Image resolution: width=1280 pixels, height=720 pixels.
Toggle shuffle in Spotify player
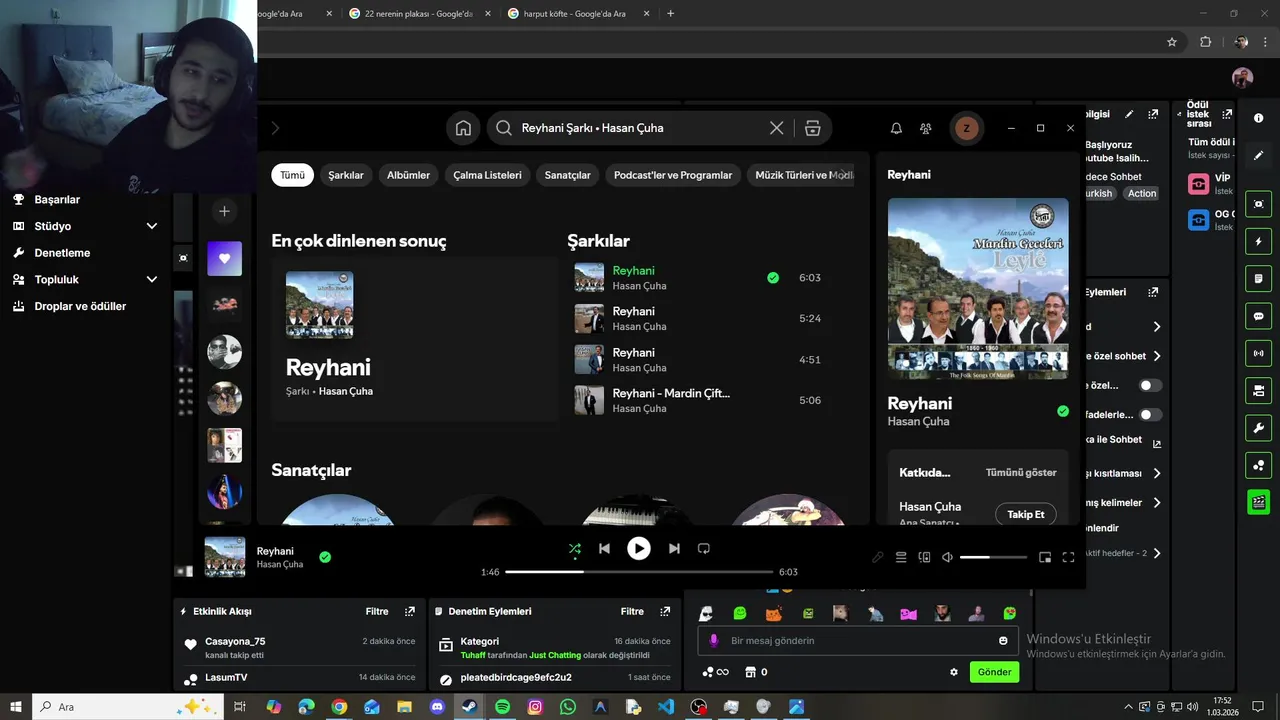pos(574,548)
